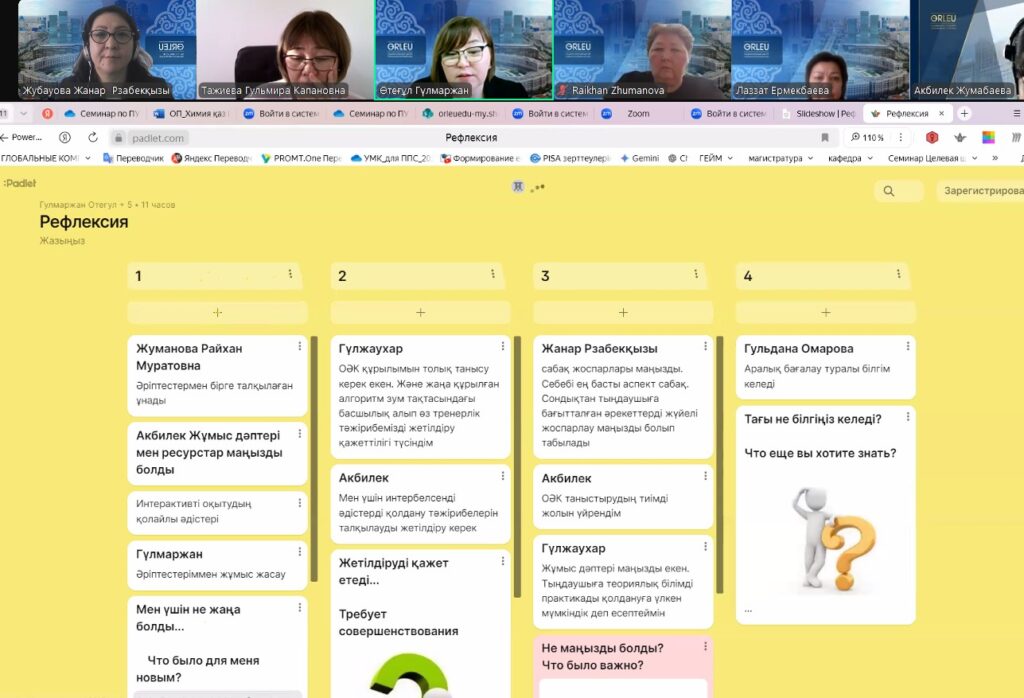This screenshot has width=1024, height=698.
Task: Open menu of Интерактивті оқытудың post
Action: [300, 503]
